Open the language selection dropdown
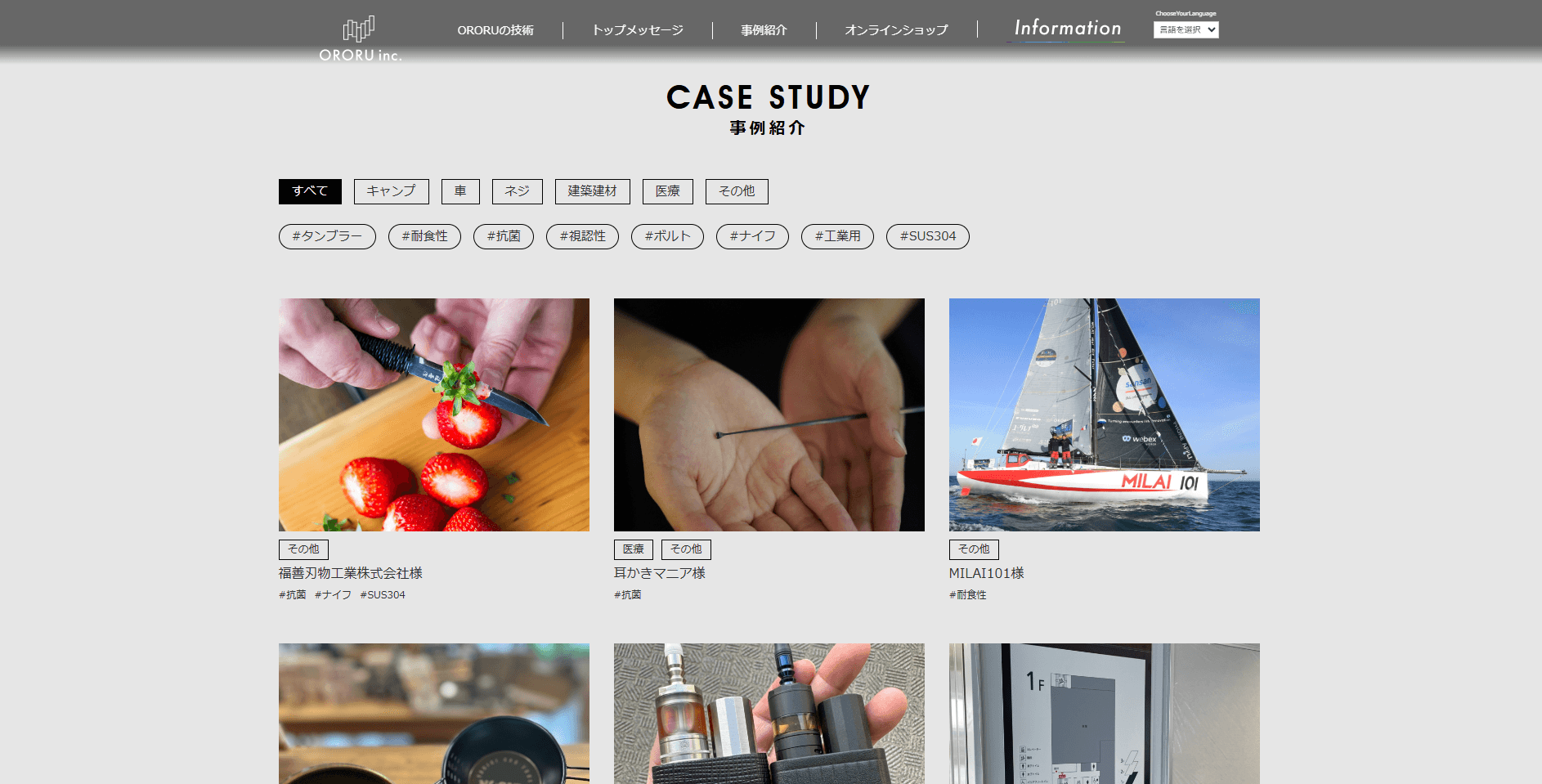This screenshot has width=1542, height=784. pos(1186,29)
